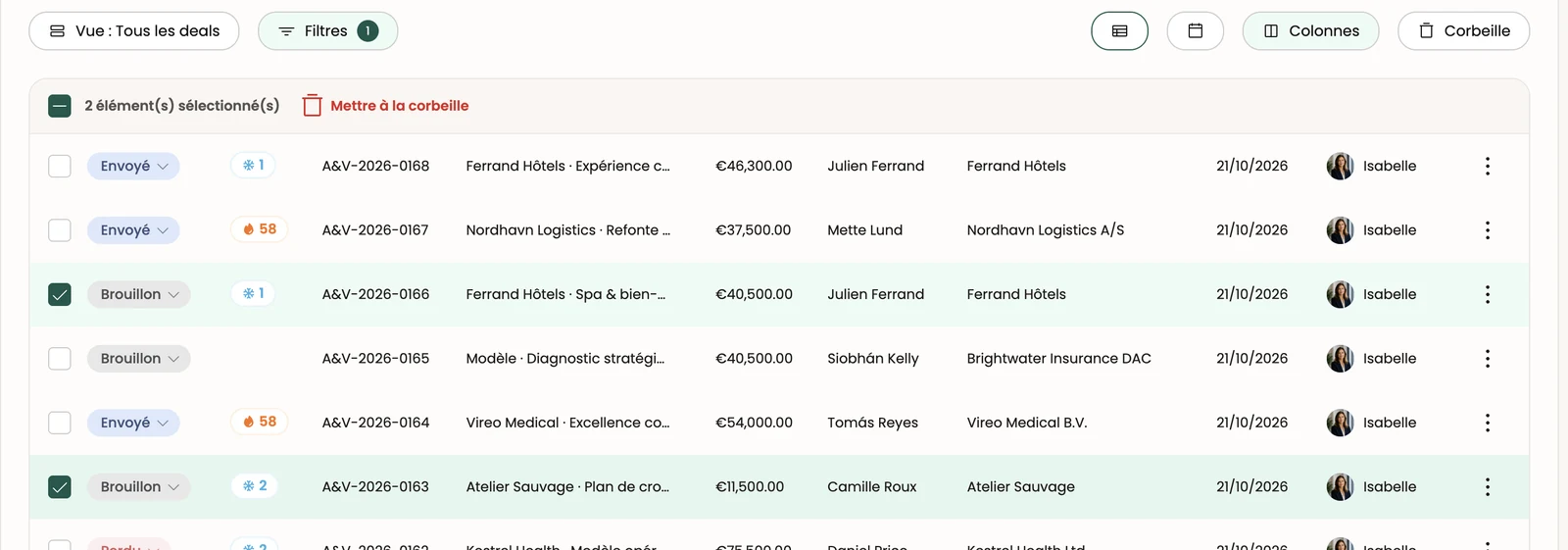Image resolution: width=1568 pixels, height=550 pixels.
Task: Click the cold score 2 badge on A&V-2026-0163
Action: tap(255, 486)
